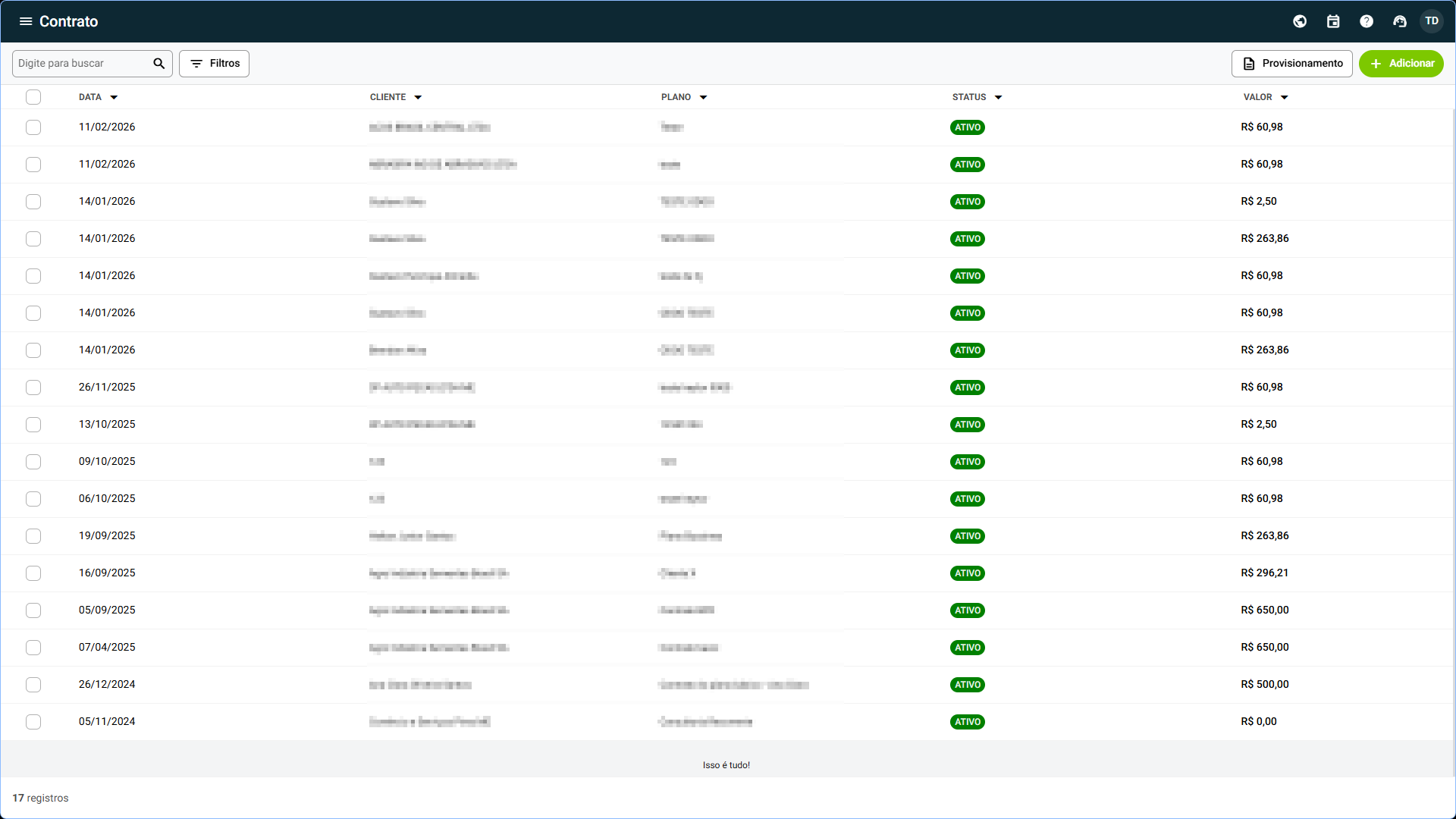Click the globe icon in header
Image resolution: width=1456 pixels, height=819 pixels.
1300,21
